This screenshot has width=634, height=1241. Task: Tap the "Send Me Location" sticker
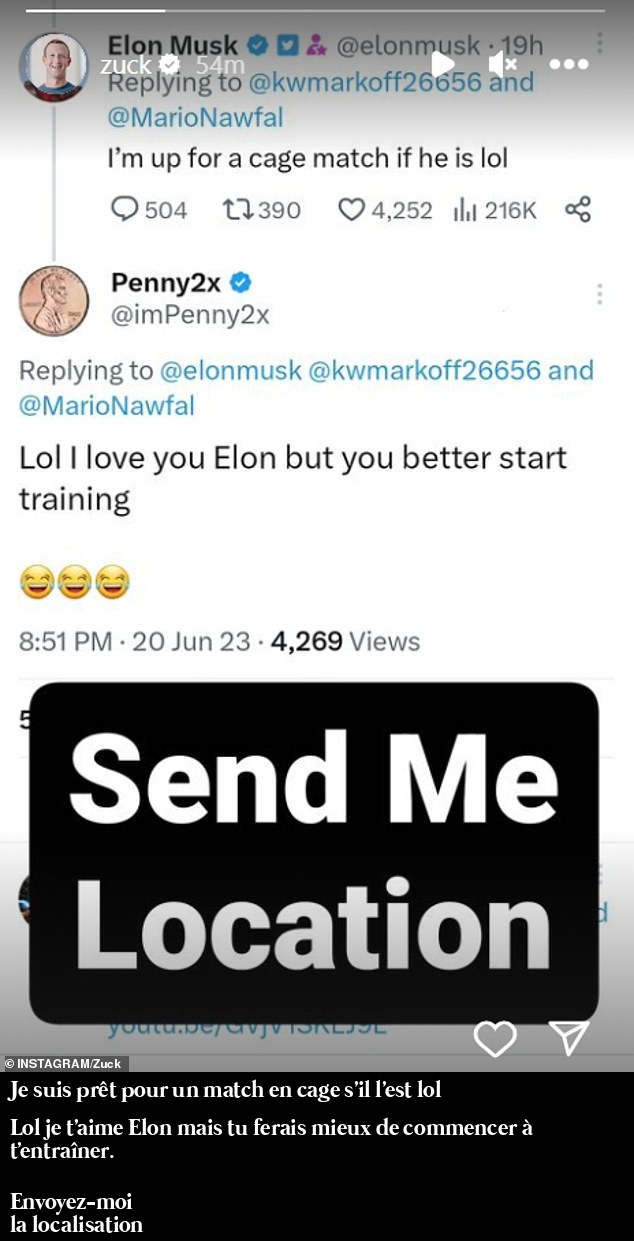coord(313,852)
